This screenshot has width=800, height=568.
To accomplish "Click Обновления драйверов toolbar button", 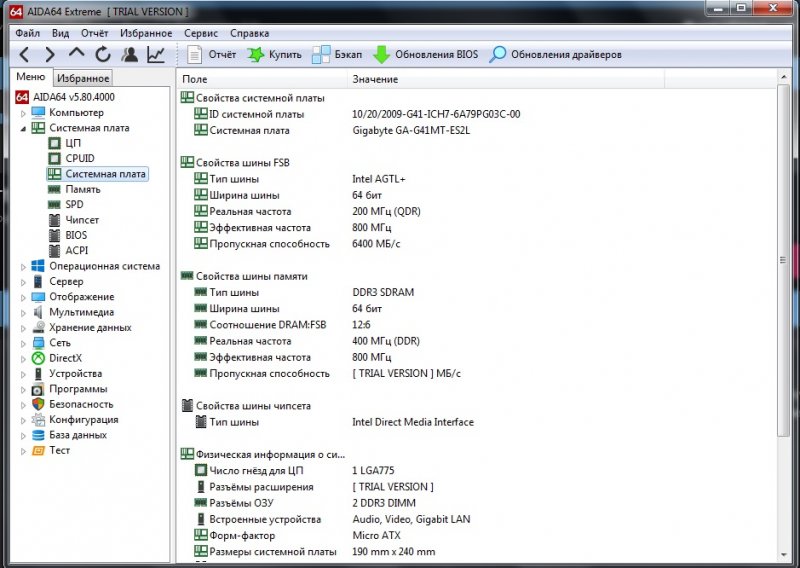I will (555, 54).
